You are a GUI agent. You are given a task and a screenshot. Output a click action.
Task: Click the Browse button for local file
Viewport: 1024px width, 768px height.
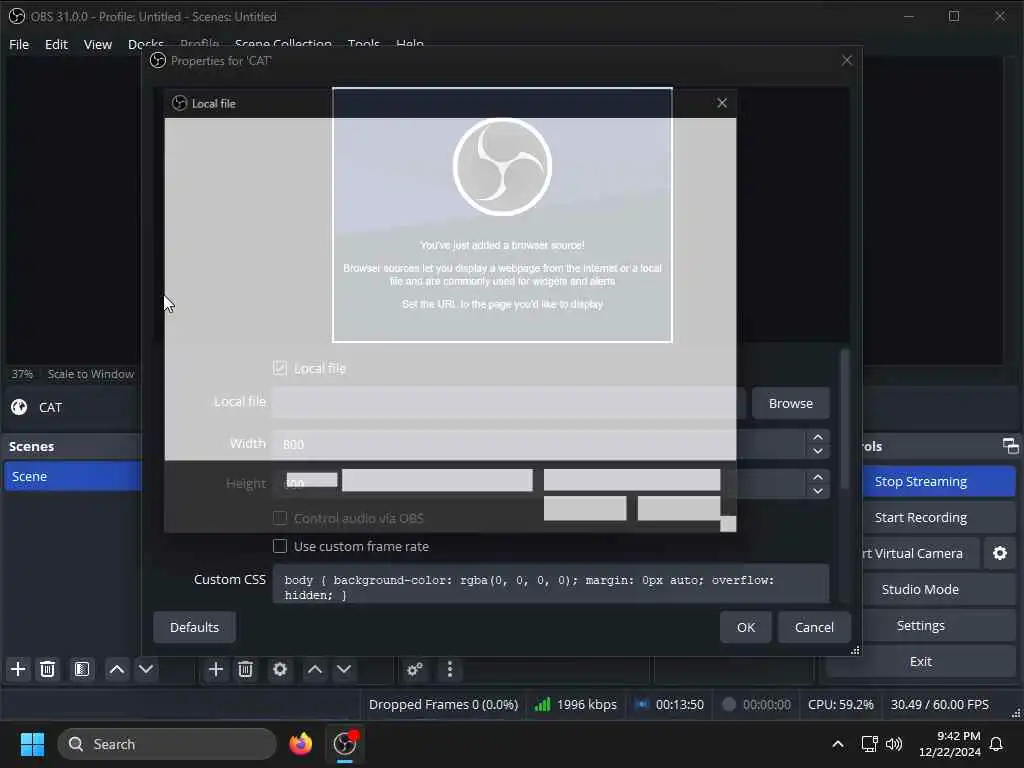tap(790, 404)
